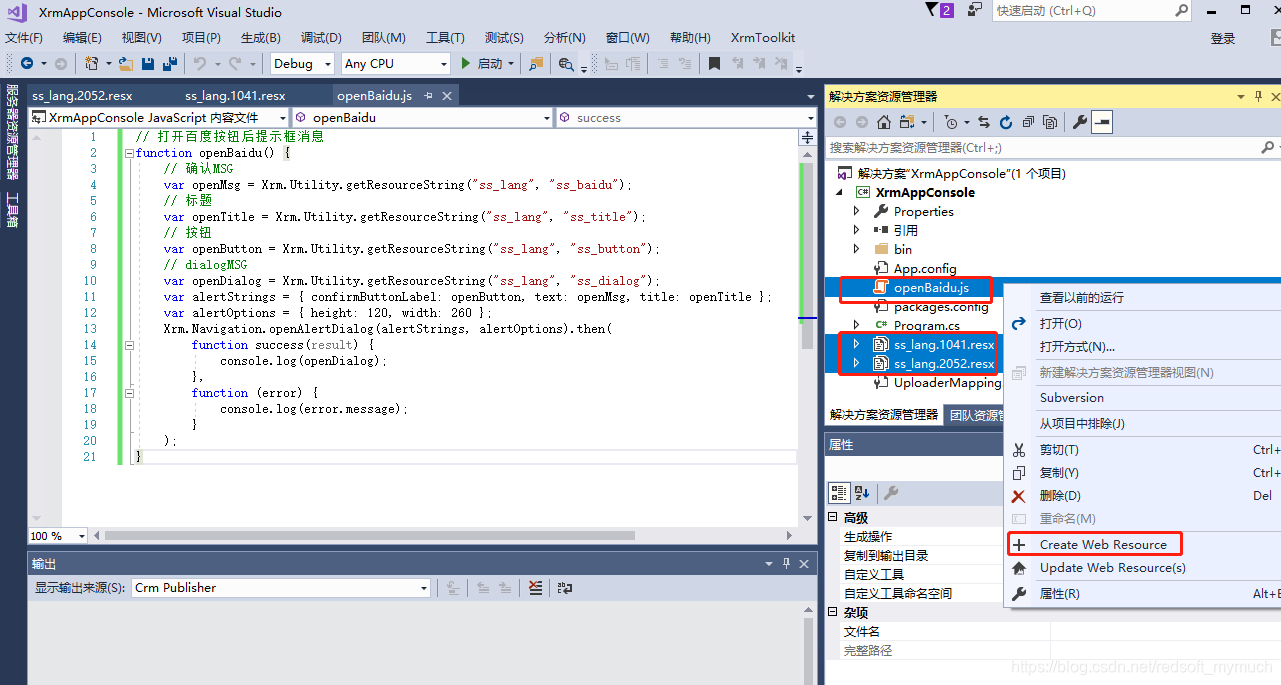This screenshot has height=685, width=1281.
Task: Click the pending changes filter clock icon
Action: (951, 122)
